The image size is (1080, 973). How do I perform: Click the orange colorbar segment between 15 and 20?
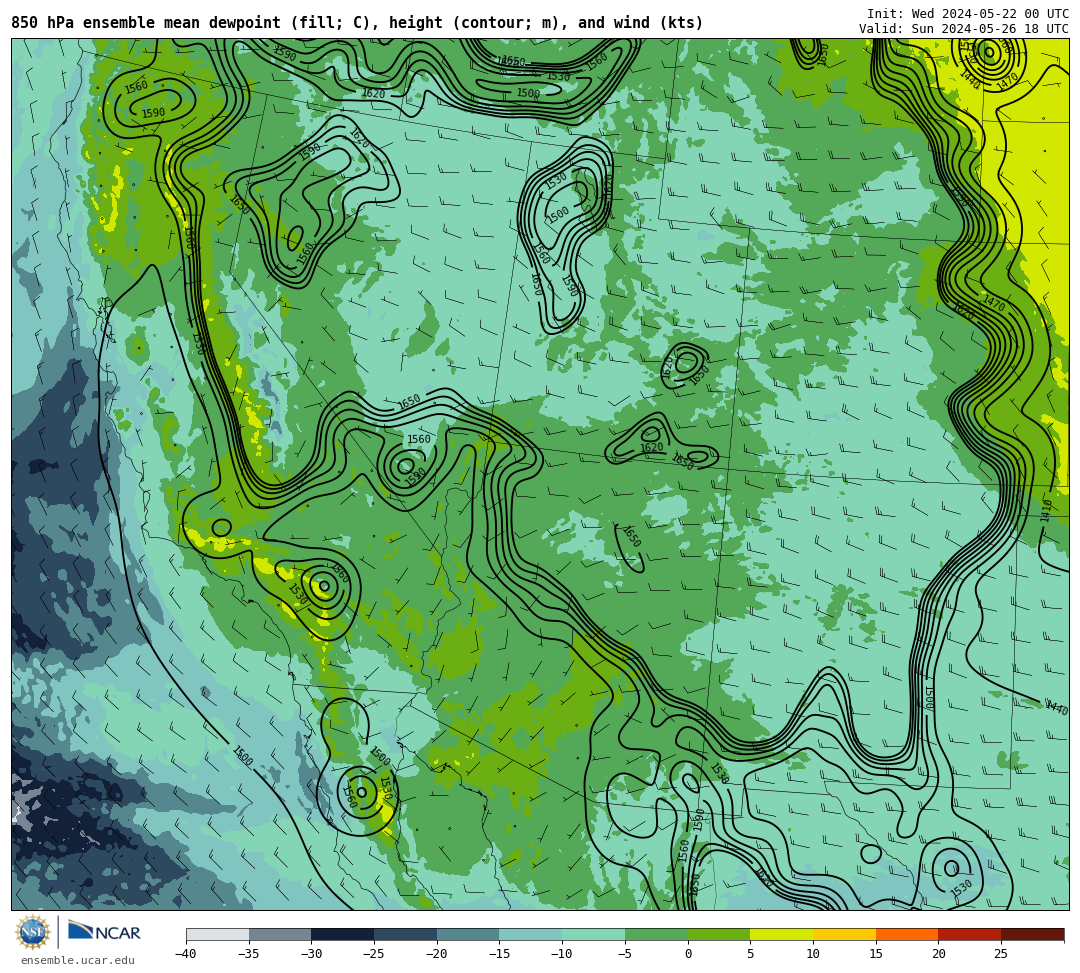click(907, 934)
